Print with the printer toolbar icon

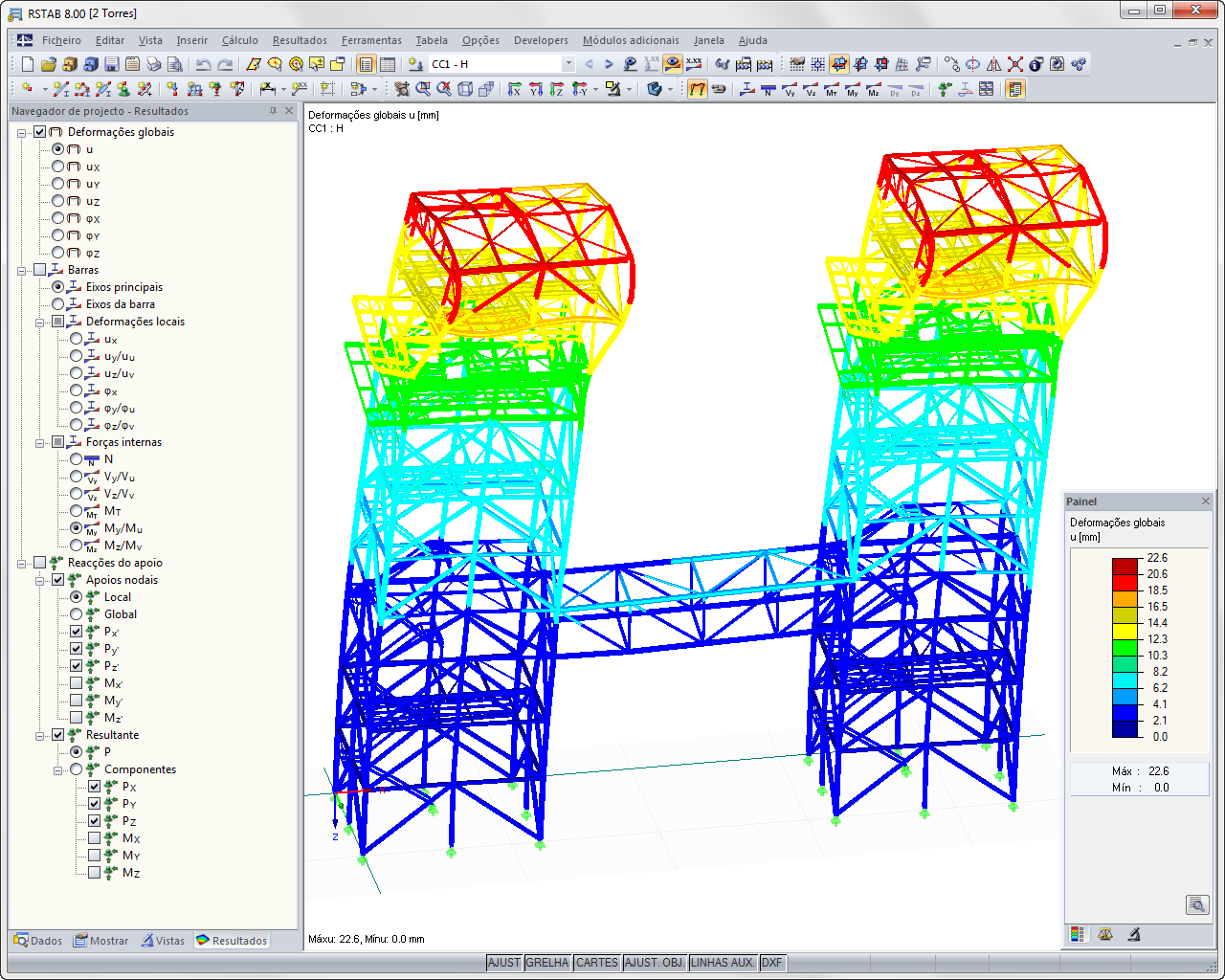154,64
